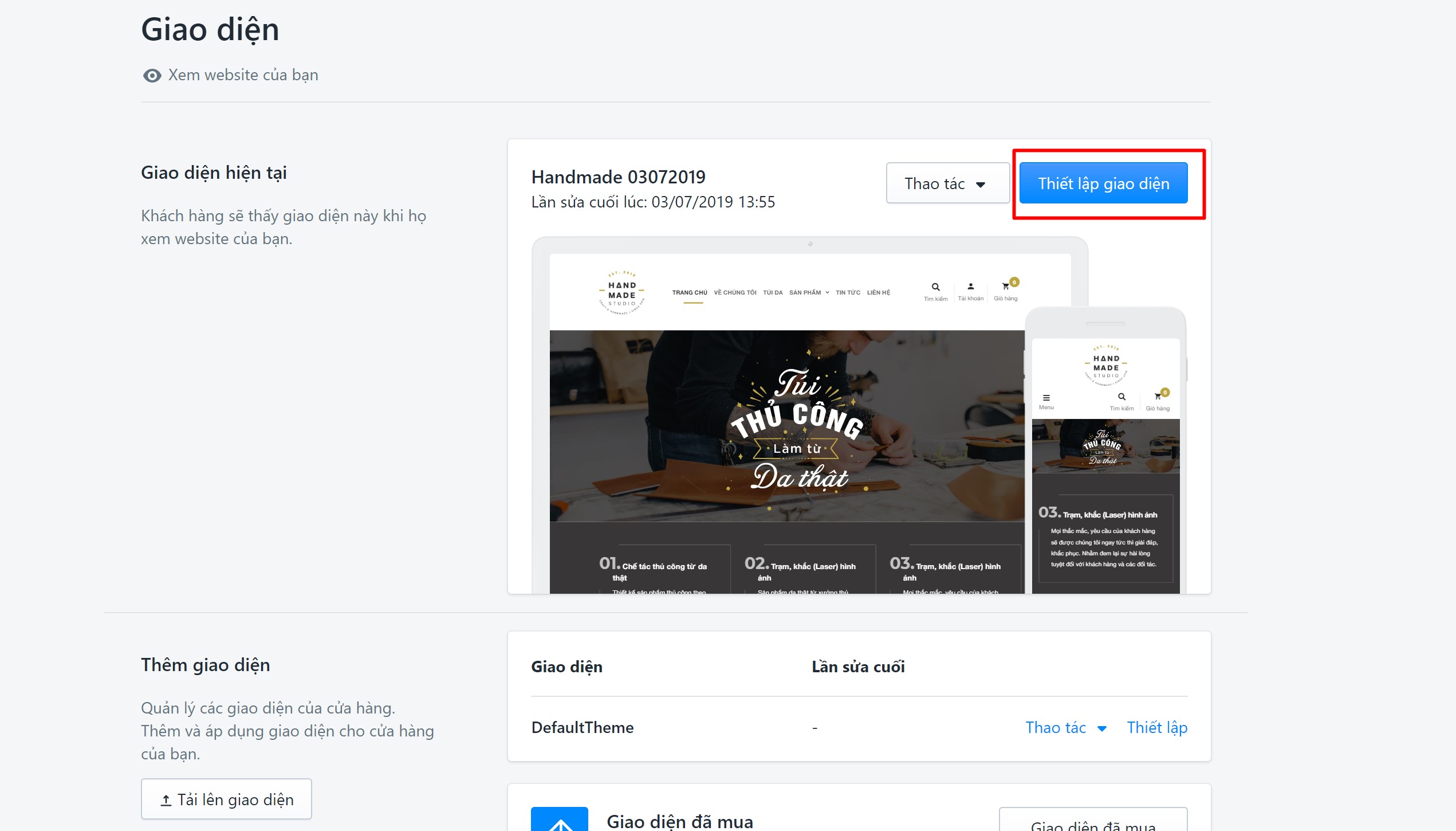Click the Giao diện hiện tại heading
The width and height of the screenshot is (1456, 831).
(214, 173)
